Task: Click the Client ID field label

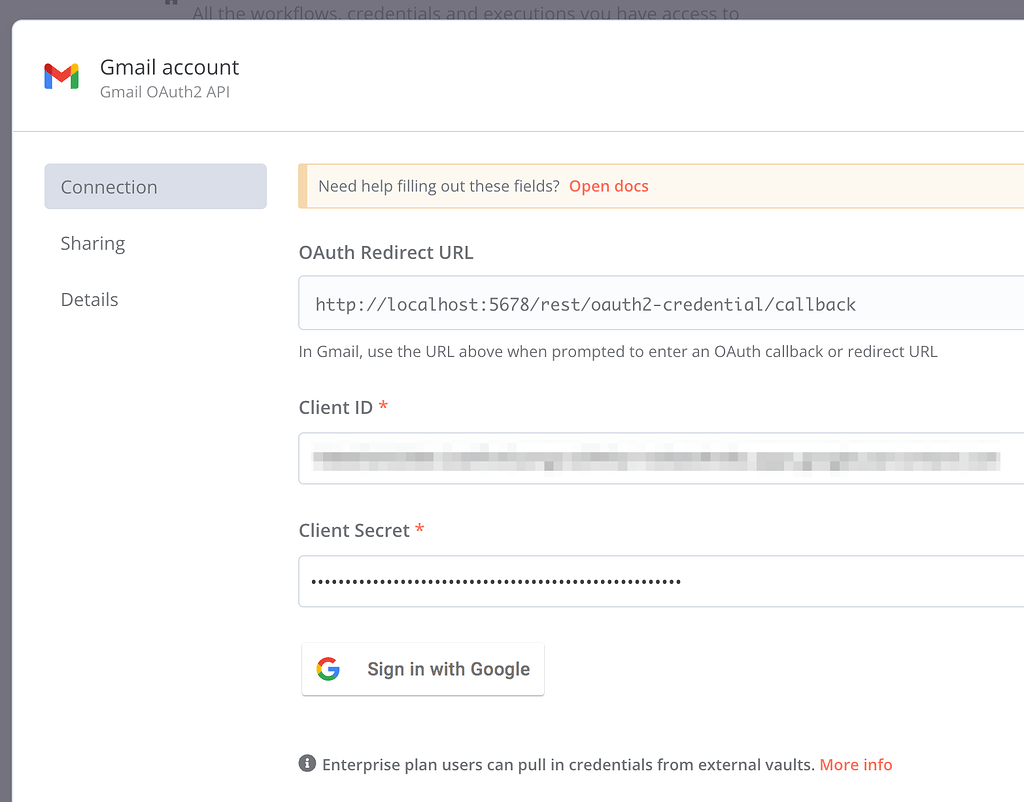Action: [334, 406]
